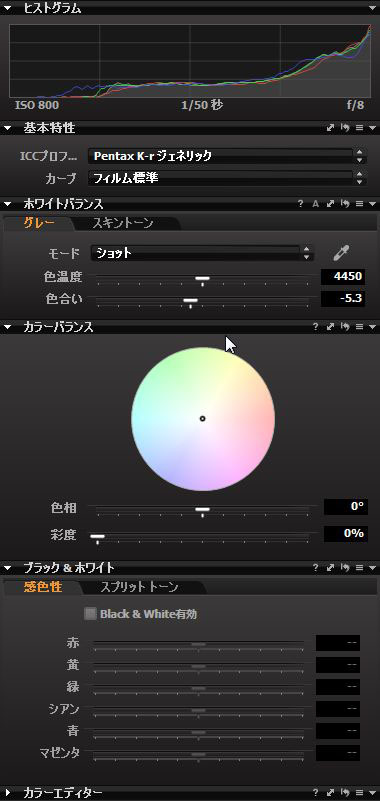Click the 色温度 slider handle

click(202, 279)
